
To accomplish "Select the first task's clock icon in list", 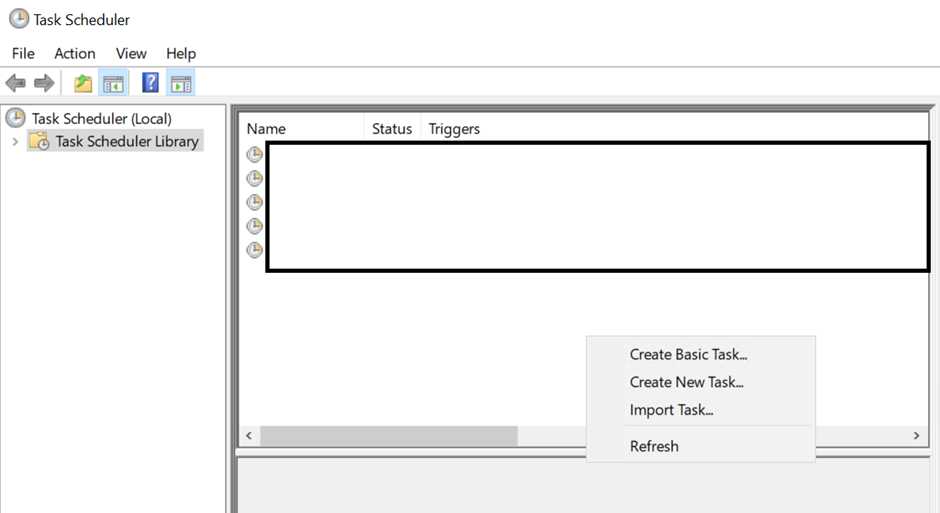I will coord(255,154).
